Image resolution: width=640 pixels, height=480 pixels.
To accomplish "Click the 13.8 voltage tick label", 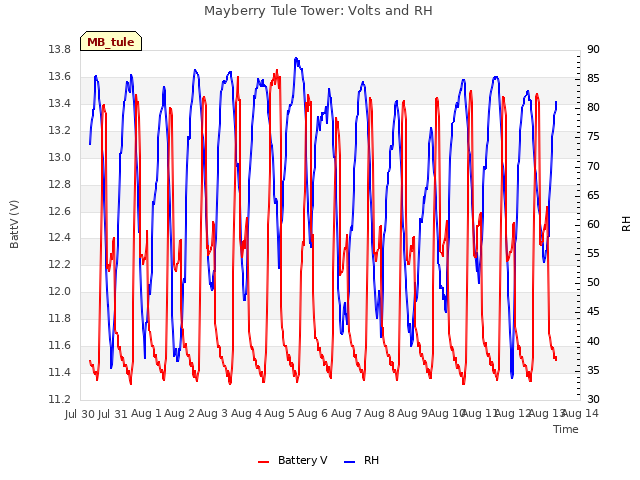I will click(x=59, y=49).
